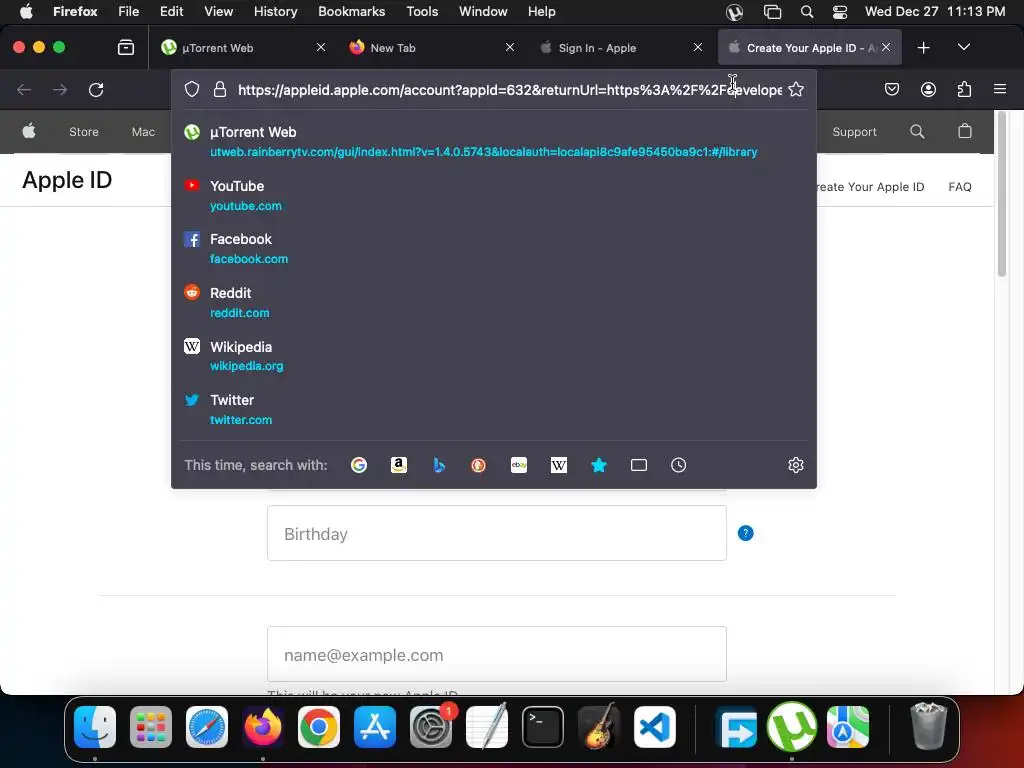Close the Sign In - Apple tab
The image size is (1024, 768).
pyautogui.click(x=697, y=47)
